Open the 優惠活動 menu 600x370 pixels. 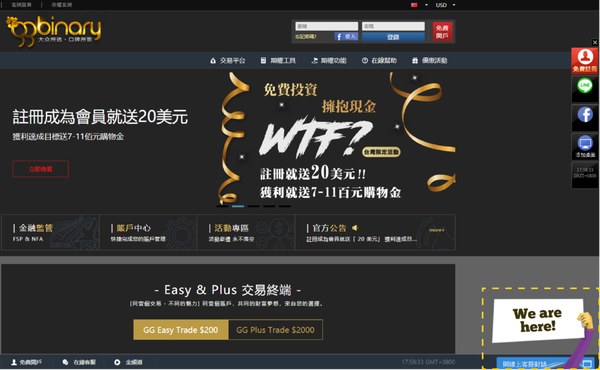430,60
